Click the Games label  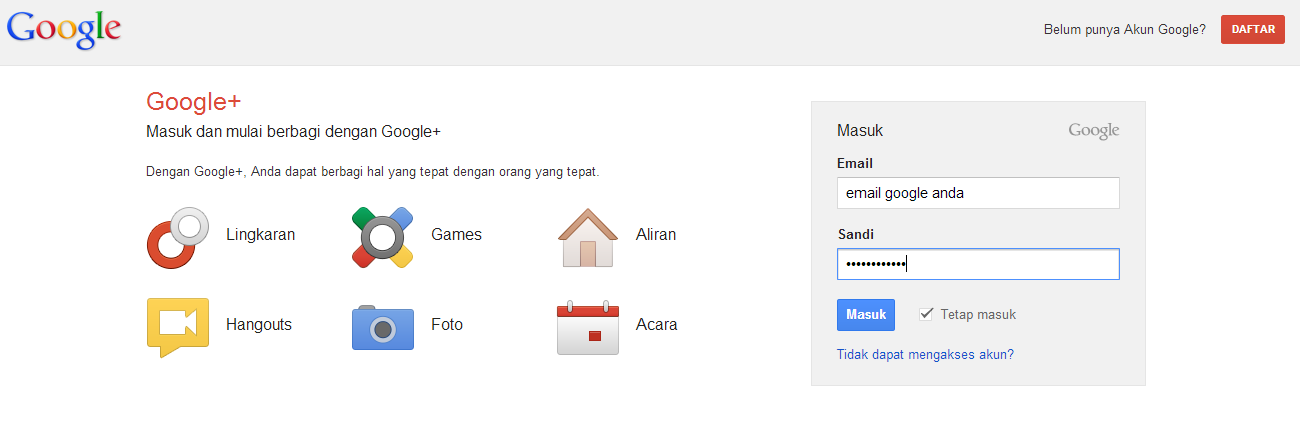point(456,235)
